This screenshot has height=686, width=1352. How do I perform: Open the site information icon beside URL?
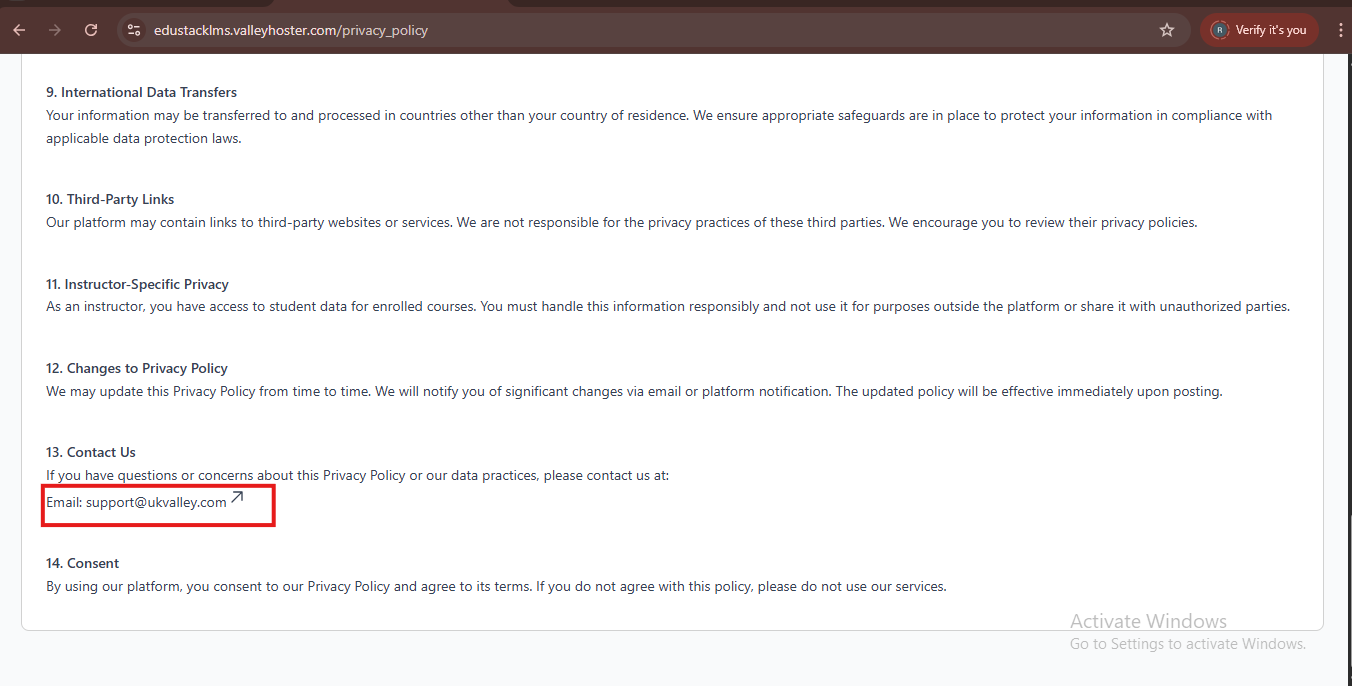pos(134,30)
